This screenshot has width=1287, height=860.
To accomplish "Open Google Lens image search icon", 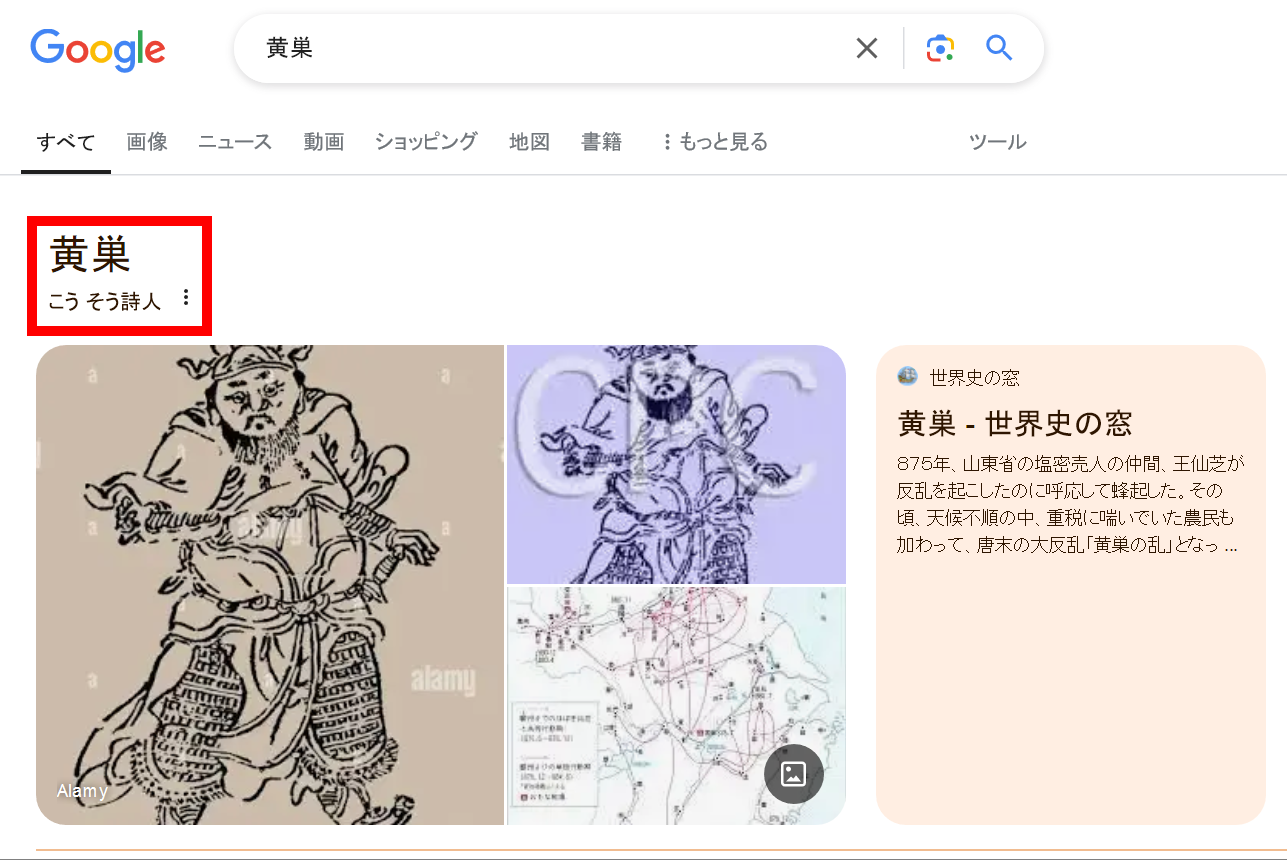I will tap(940, 48).
